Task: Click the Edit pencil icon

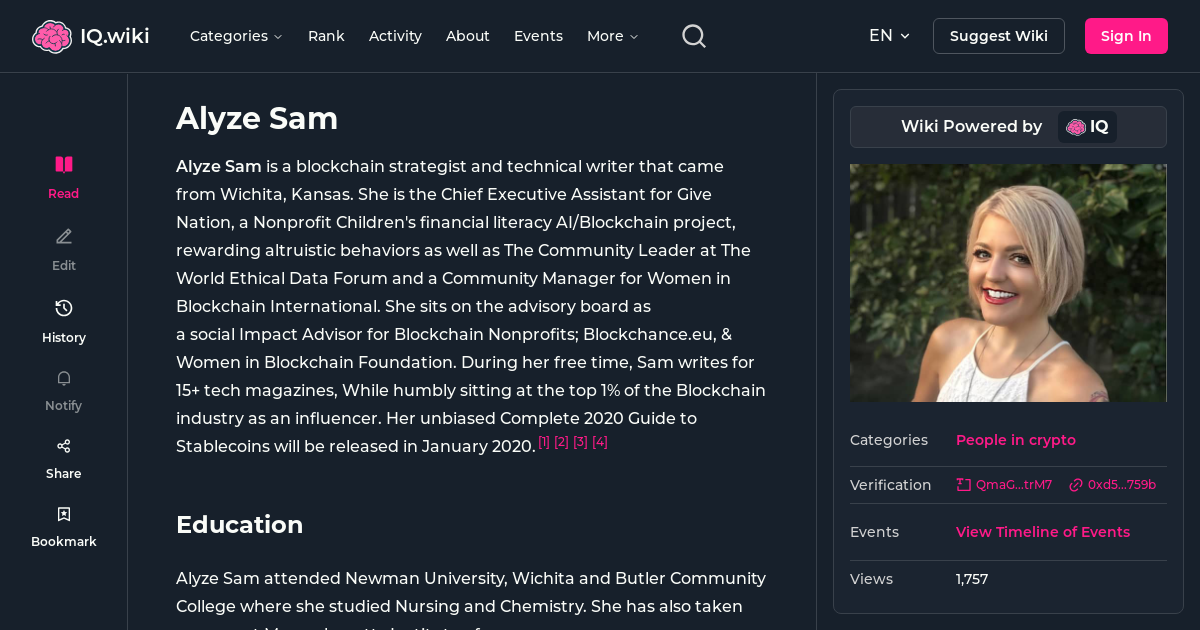Action: coord(63,236)
